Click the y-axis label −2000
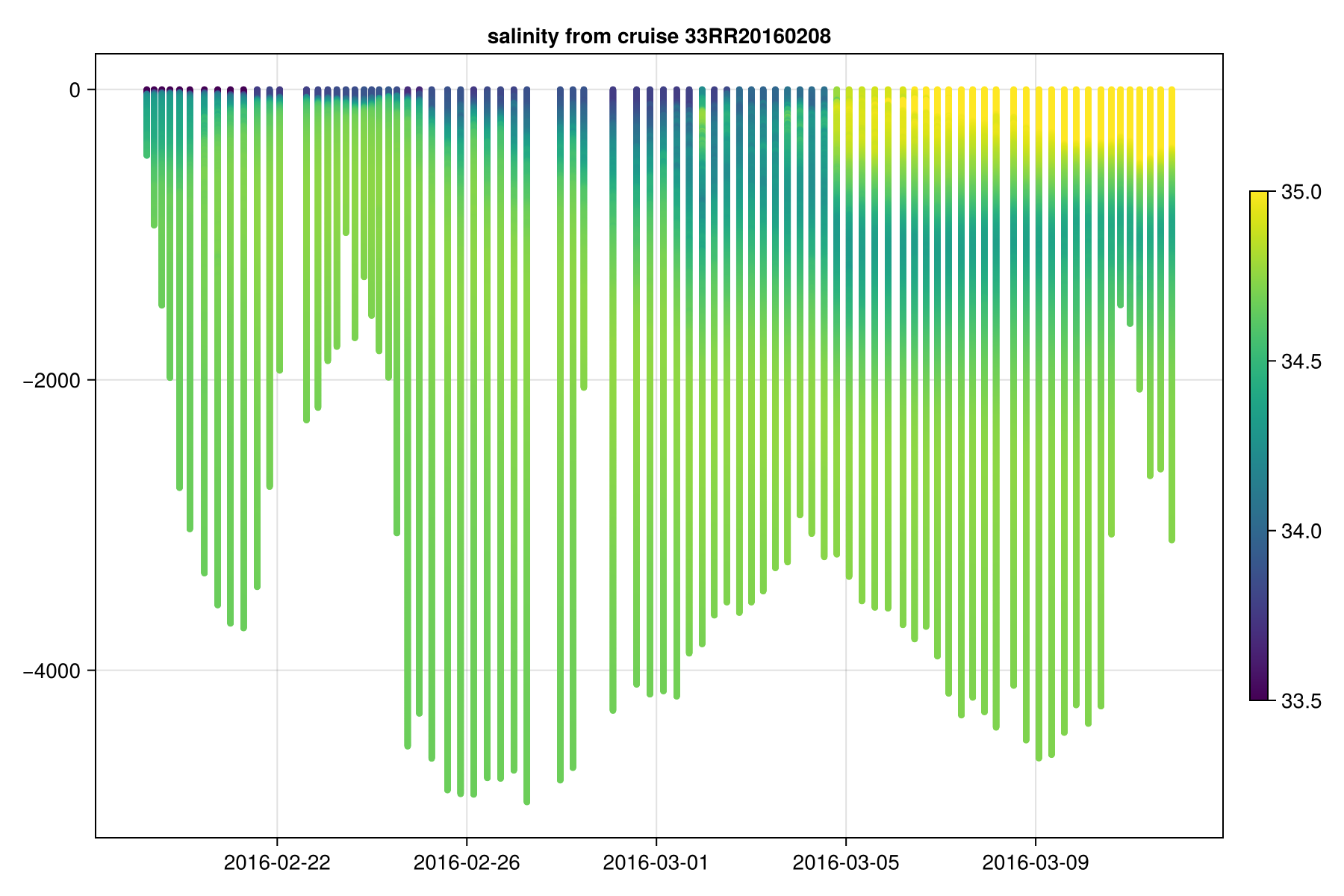The width and height of the screenshot is (1344, 896). click(x=52, y=380)
